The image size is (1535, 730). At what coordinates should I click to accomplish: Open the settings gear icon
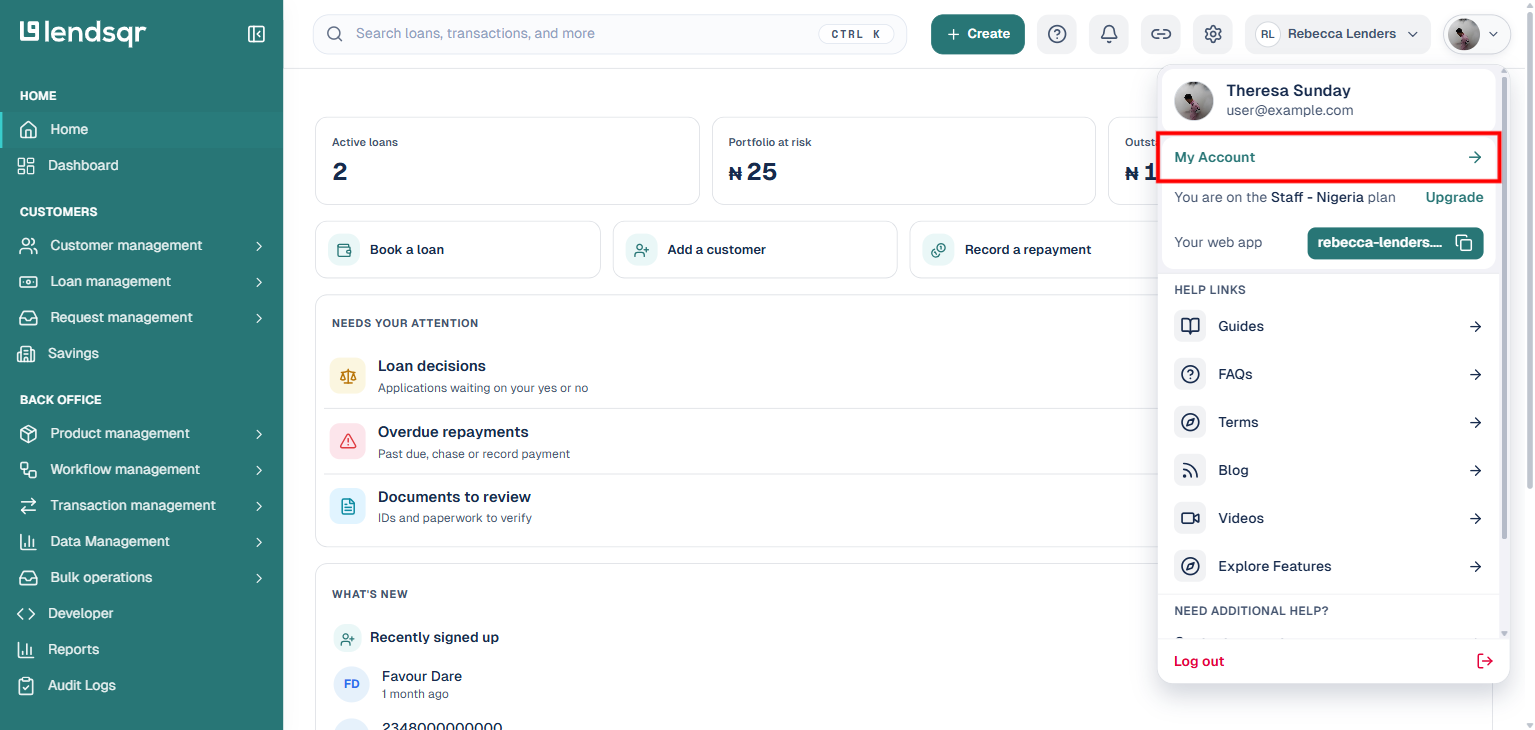point(1213,34)
